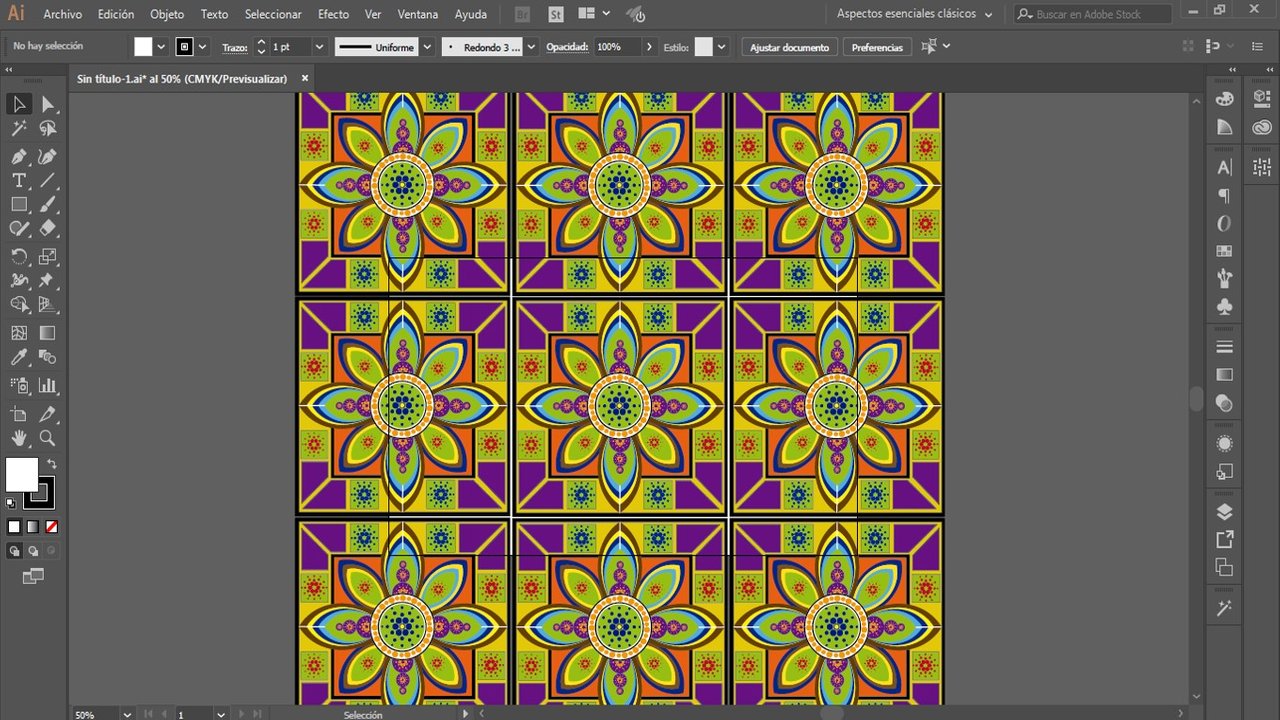Switch to the Sin título-1.ai document tab

[182, 78]
